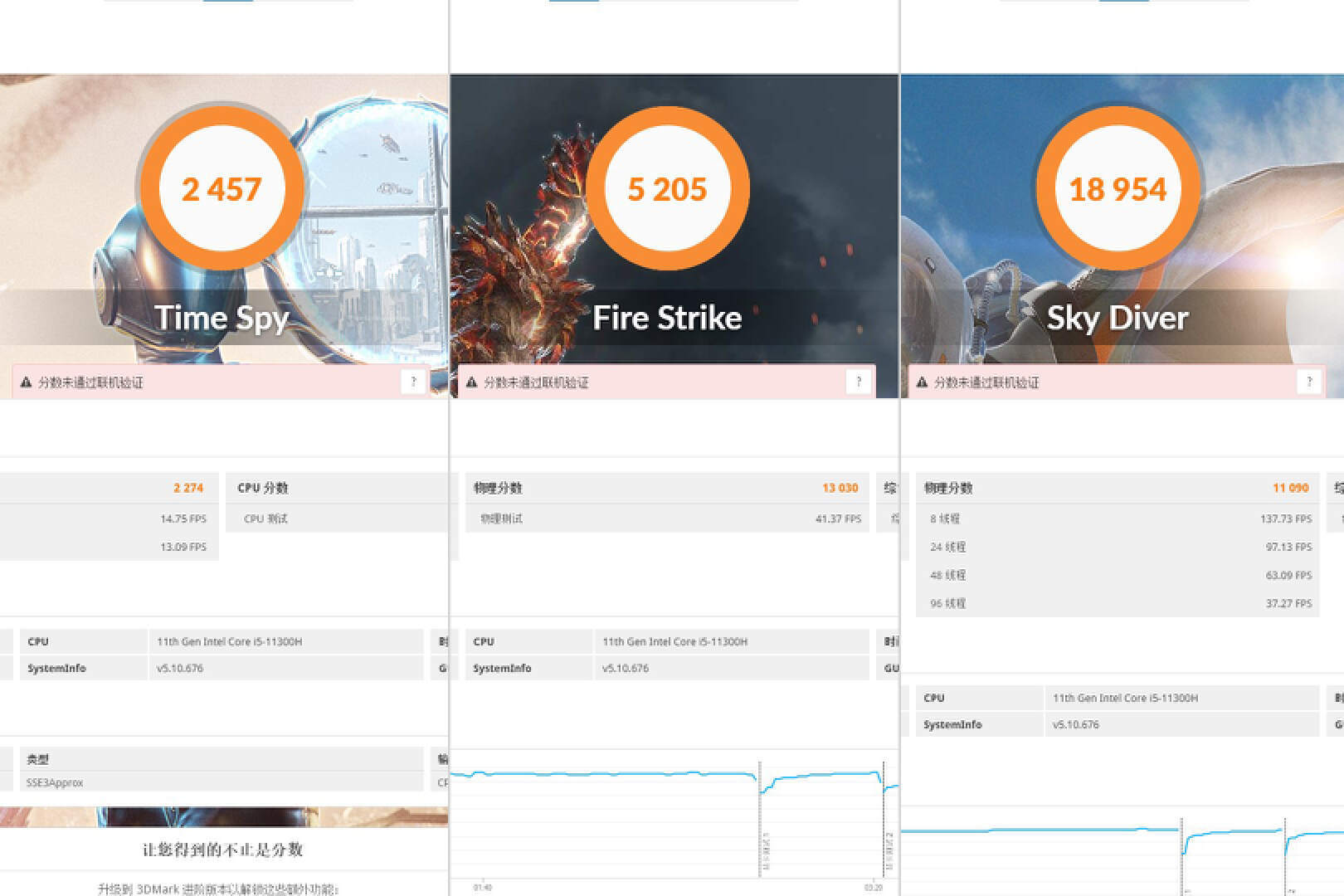Click the 物理分数 header in Sky Diver

pyautogui.click(x=948, y=488)
